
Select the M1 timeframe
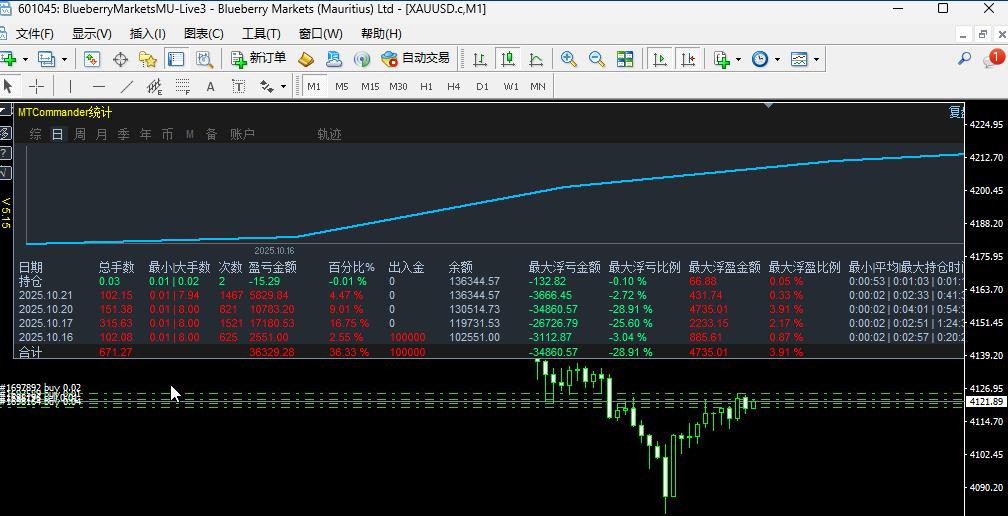[x=314, y=86]
